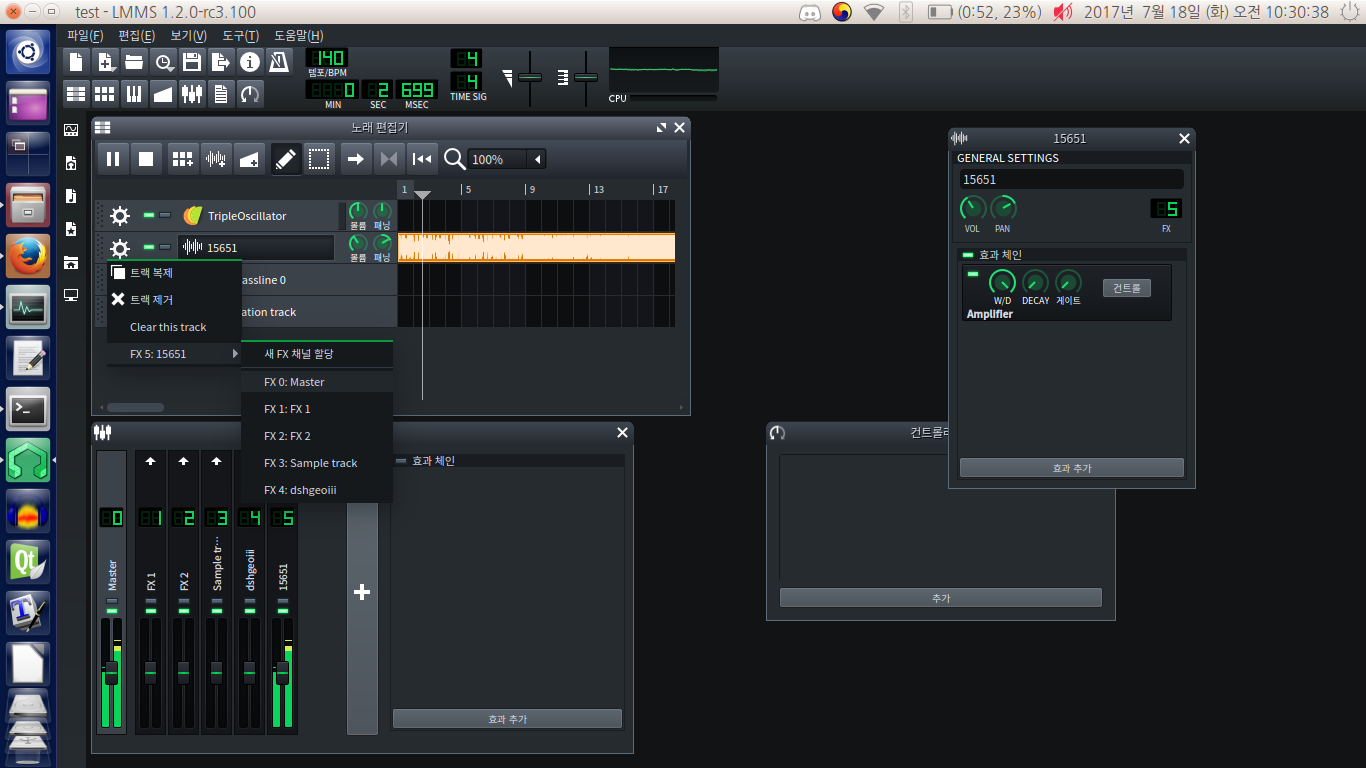Solo the TripleOscillator track
The image size is (1366, 768).
pyautogui.click(x=165, y=215)
